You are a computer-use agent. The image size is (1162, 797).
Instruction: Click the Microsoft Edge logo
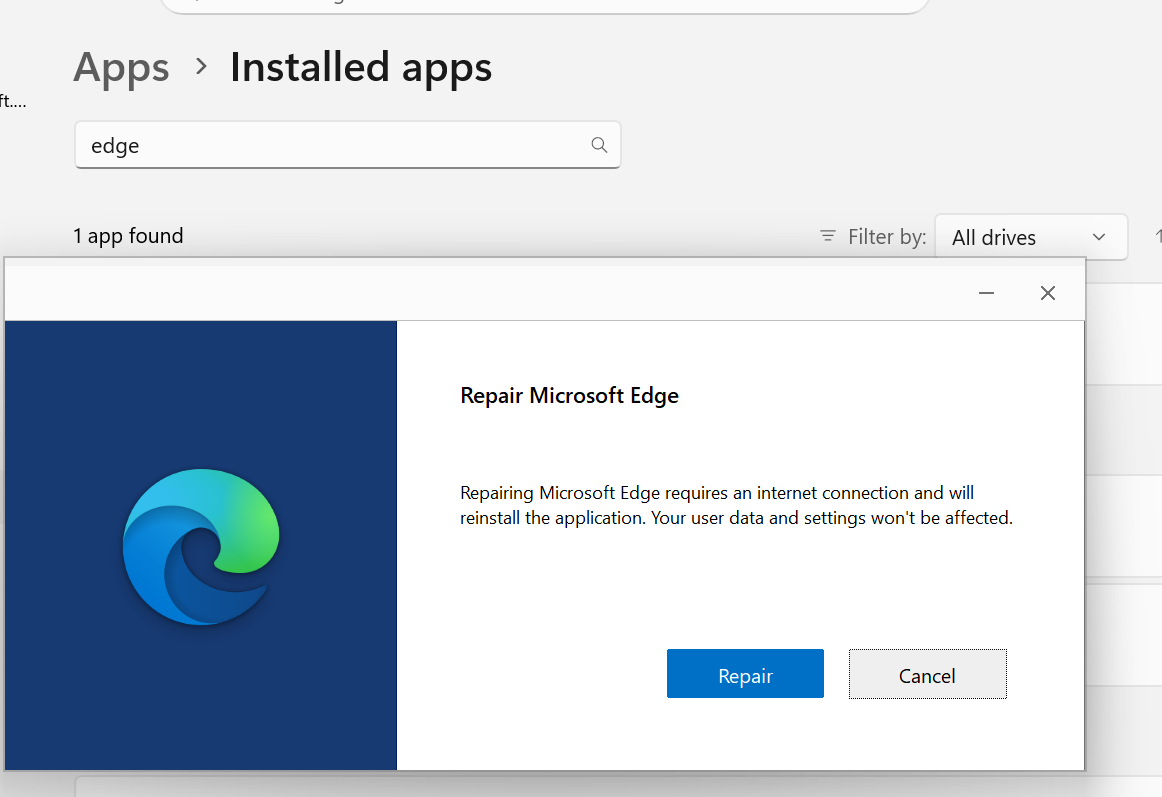click(x=201, y=546)
